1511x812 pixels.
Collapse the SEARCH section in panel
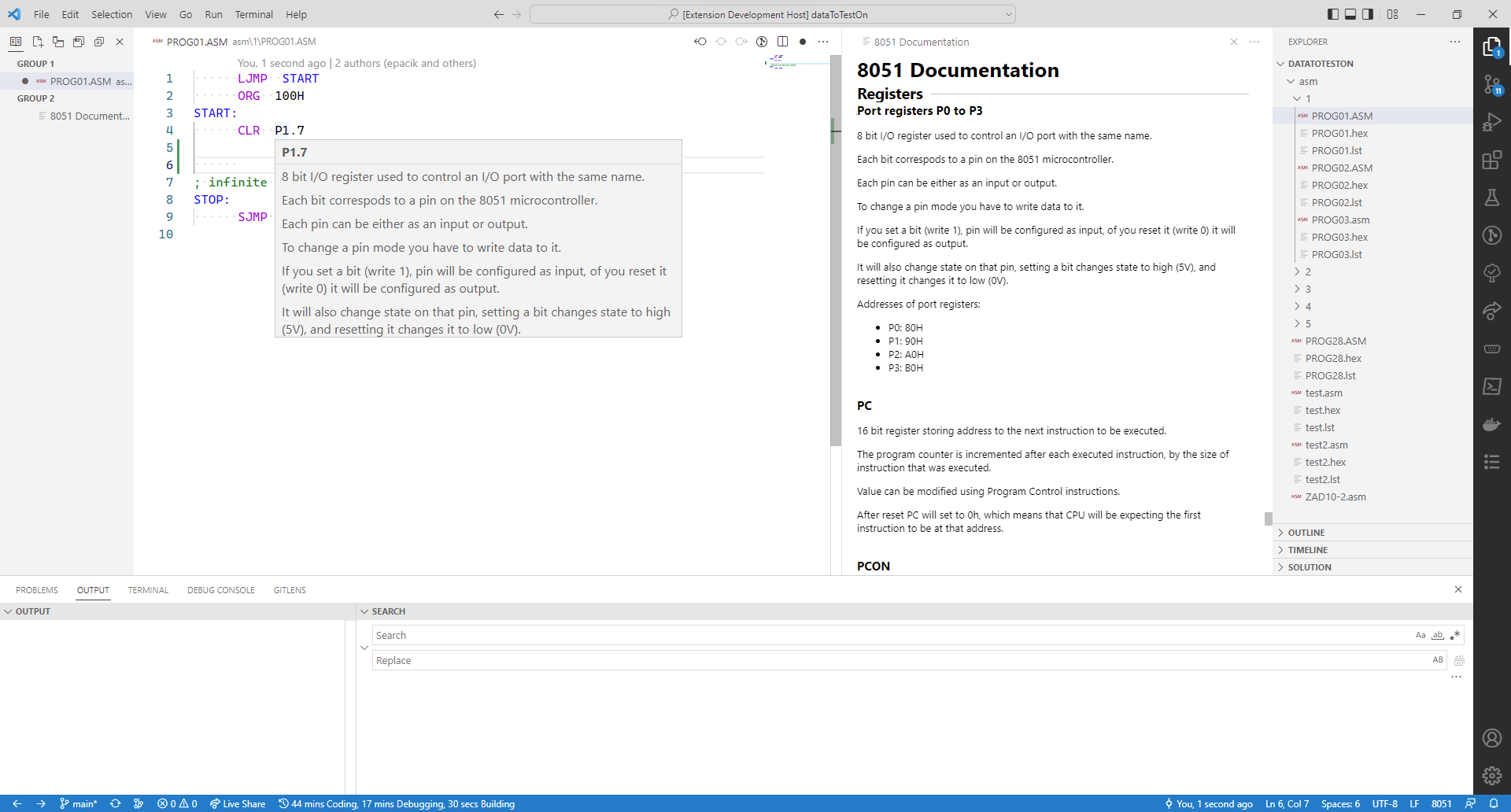pyautogui.click(x=914, y=611)
